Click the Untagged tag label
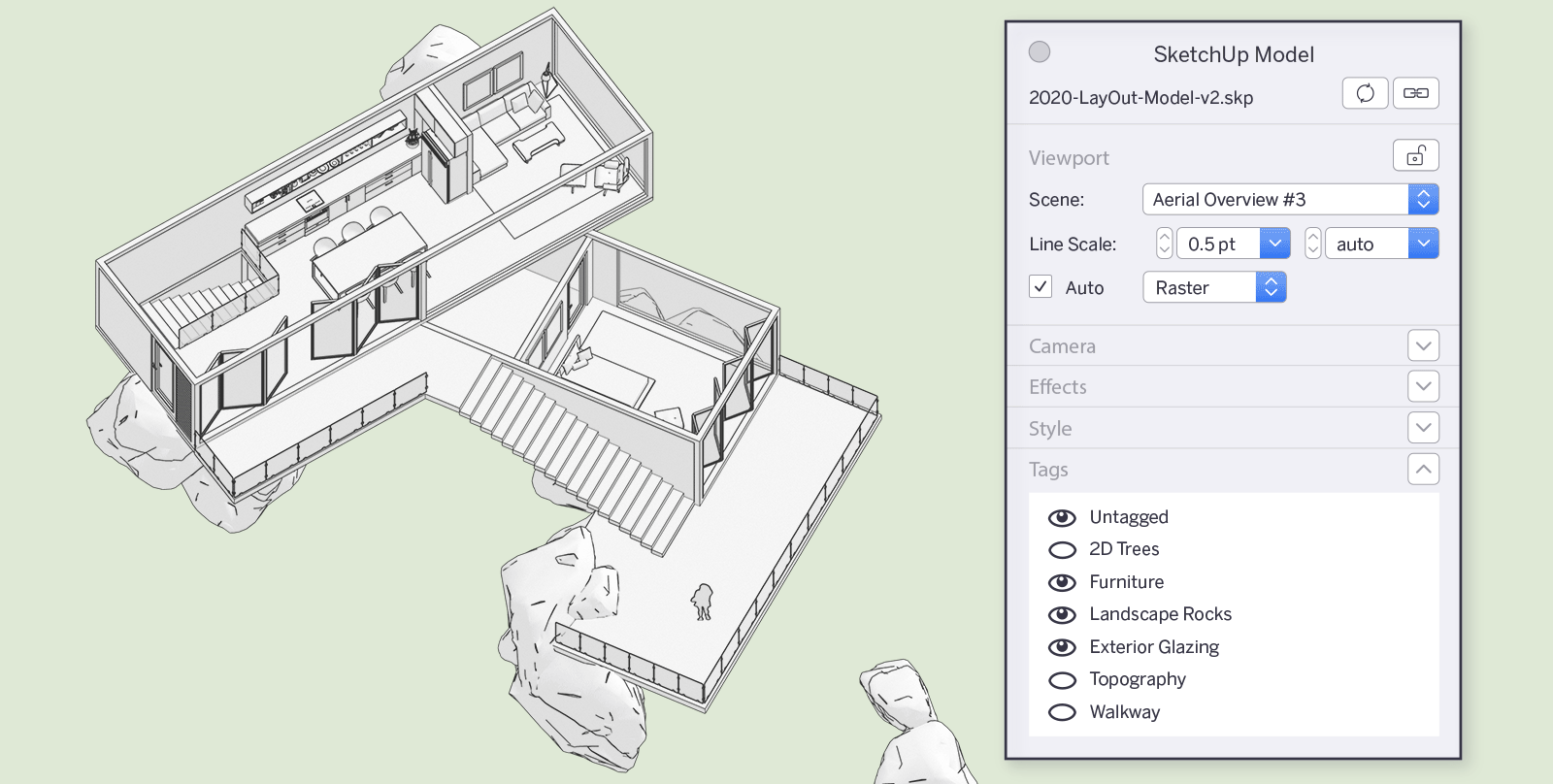Image resolution: width=1553 pixels, height=784 pixels. [x=1129, y=517]
